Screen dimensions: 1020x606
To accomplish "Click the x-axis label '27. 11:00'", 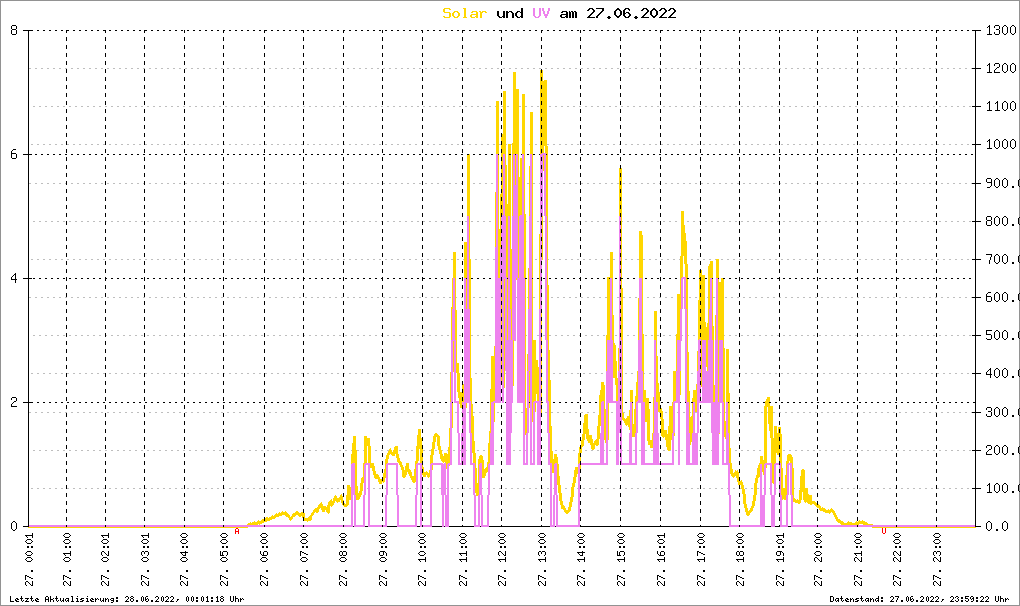I will coord(463,560).
